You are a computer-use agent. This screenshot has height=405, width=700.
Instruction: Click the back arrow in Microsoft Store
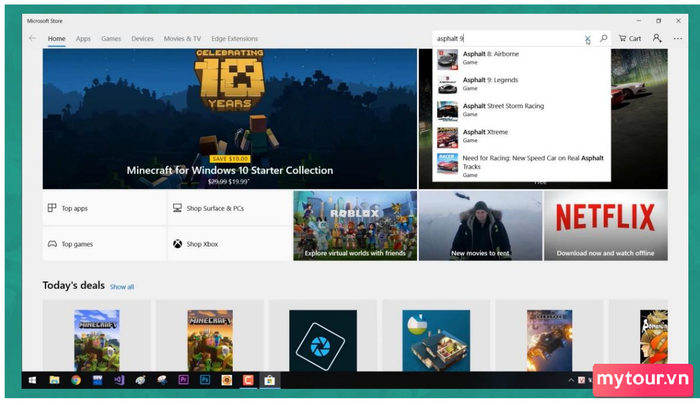point(32,38)
